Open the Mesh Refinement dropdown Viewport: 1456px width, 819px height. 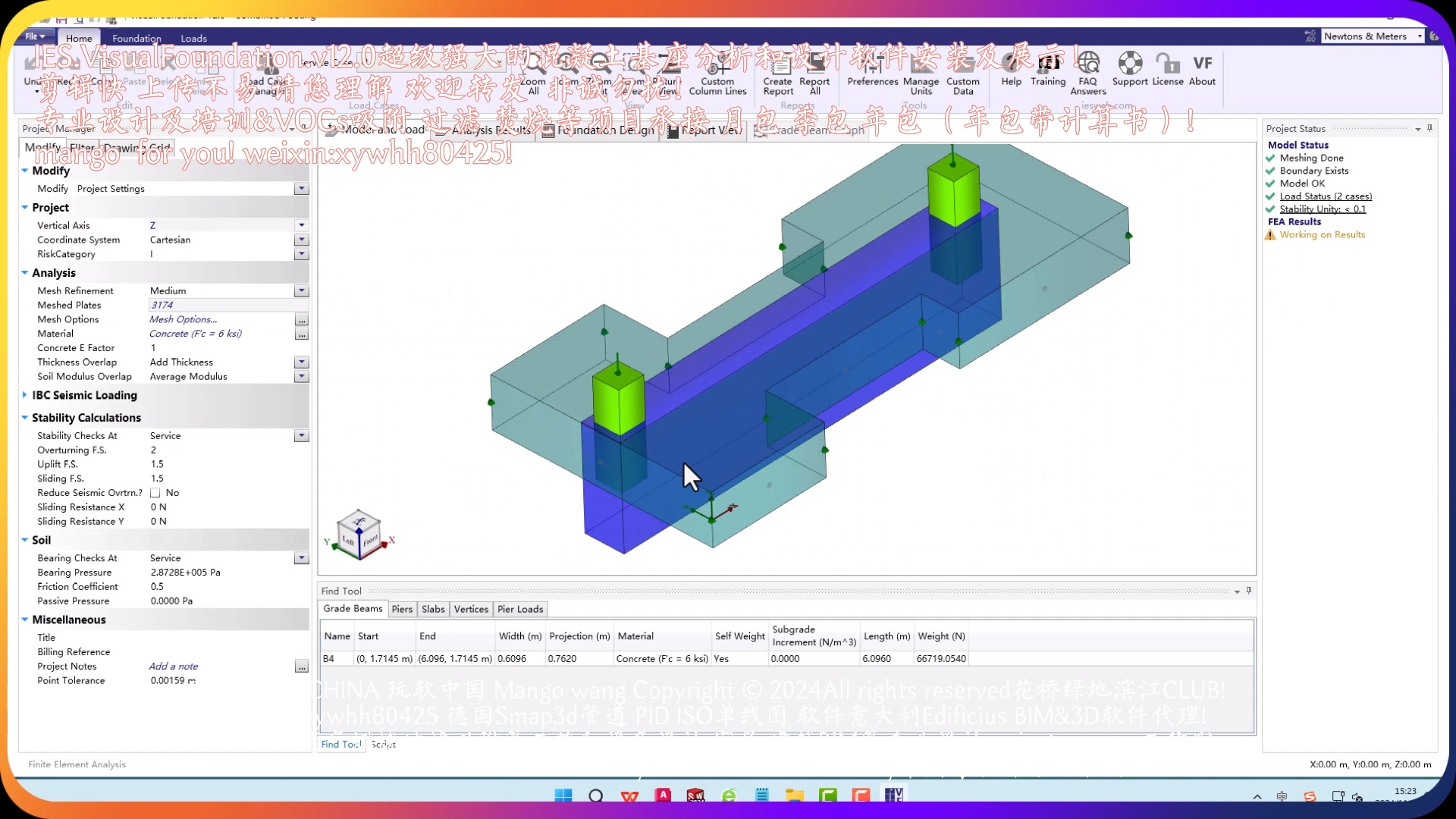click(x=301, y=290)
